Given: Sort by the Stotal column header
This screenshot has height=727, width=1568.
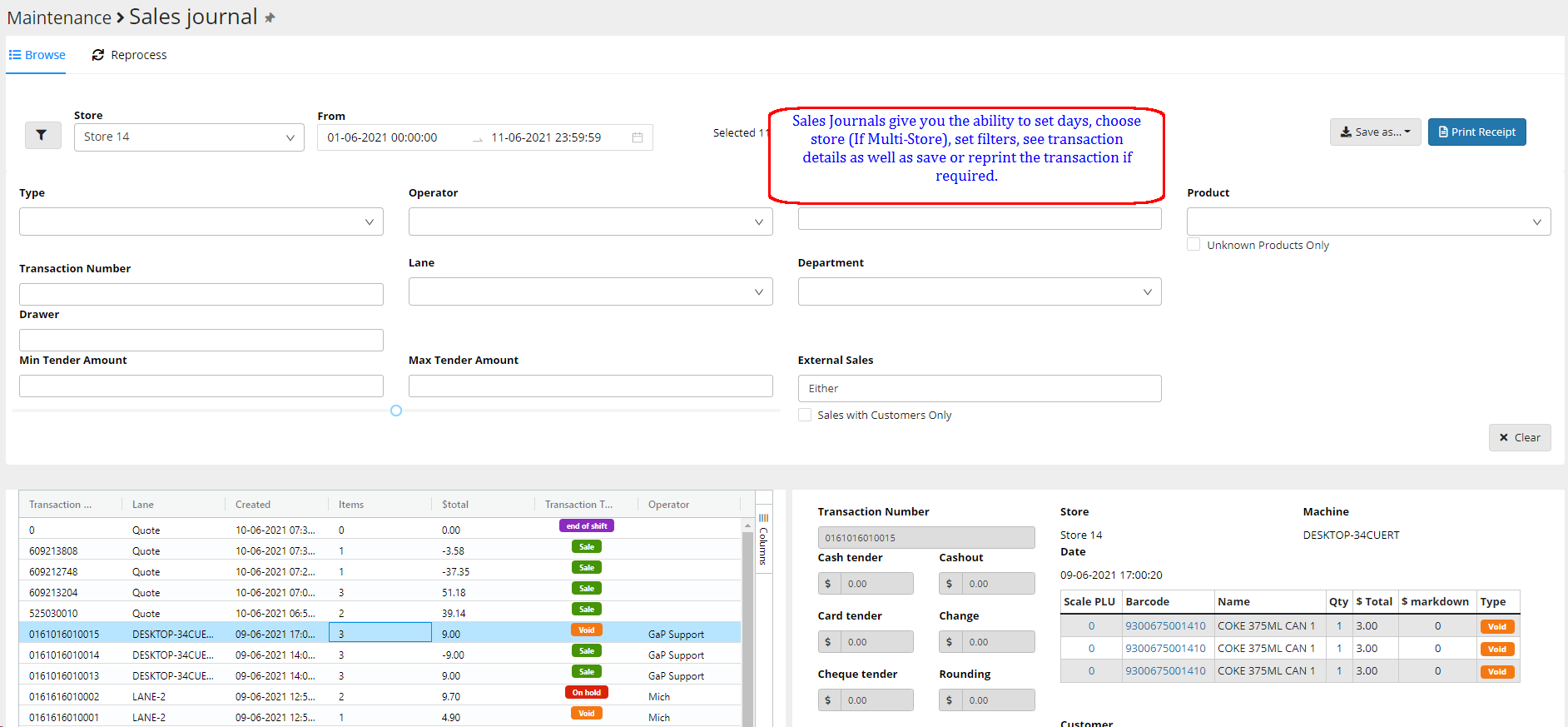Looking at the screenshot, I should [x=455, y=505].
